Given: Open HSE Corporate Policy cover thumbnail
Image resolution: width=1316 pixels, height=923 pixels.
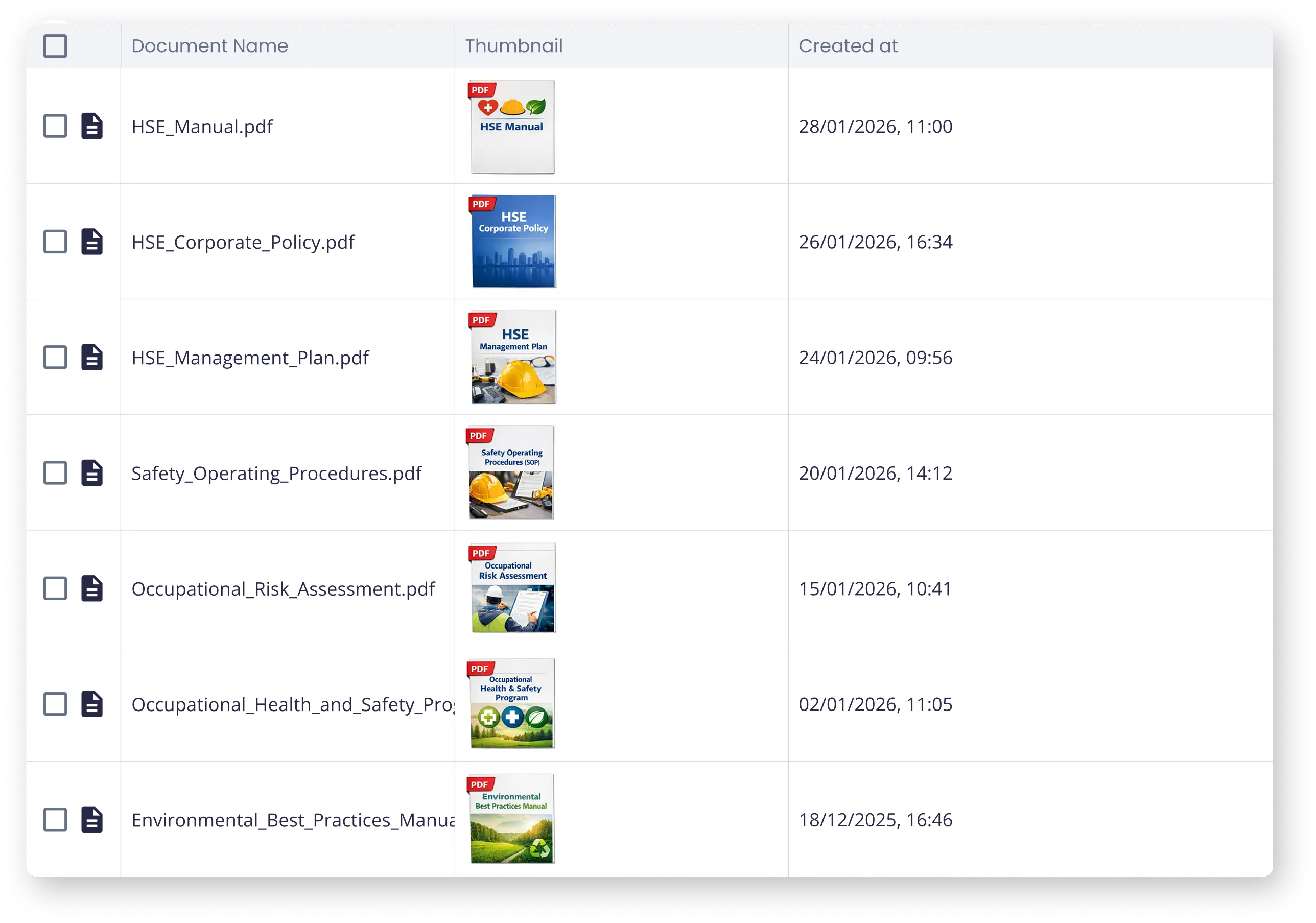Looking at the screenshot, I should point(513,241).
